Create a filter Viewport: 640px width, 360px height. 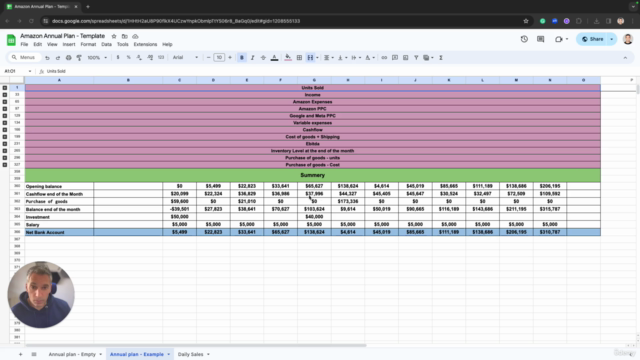[x=416, y=58]
